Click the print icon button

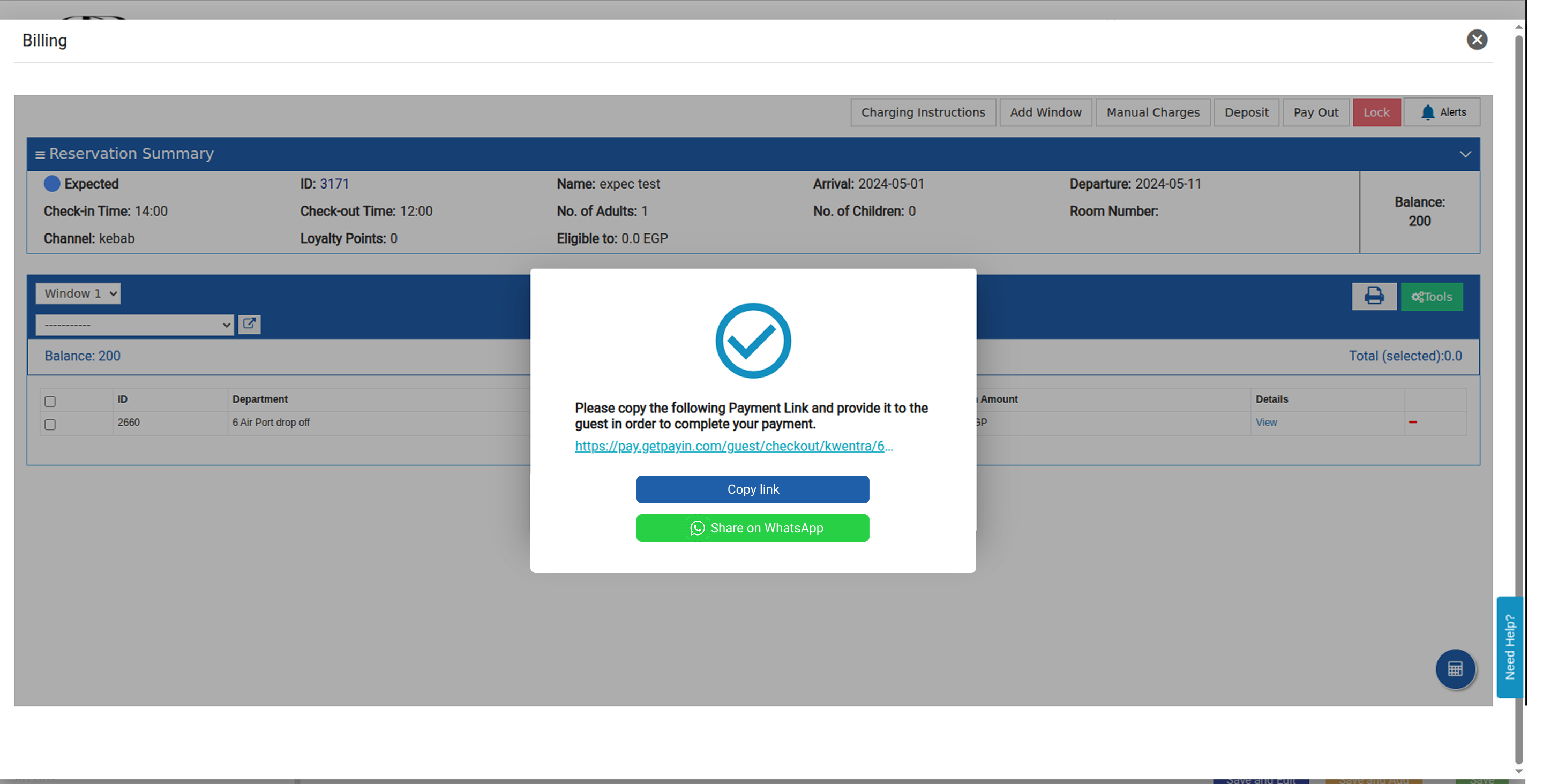1374,297
